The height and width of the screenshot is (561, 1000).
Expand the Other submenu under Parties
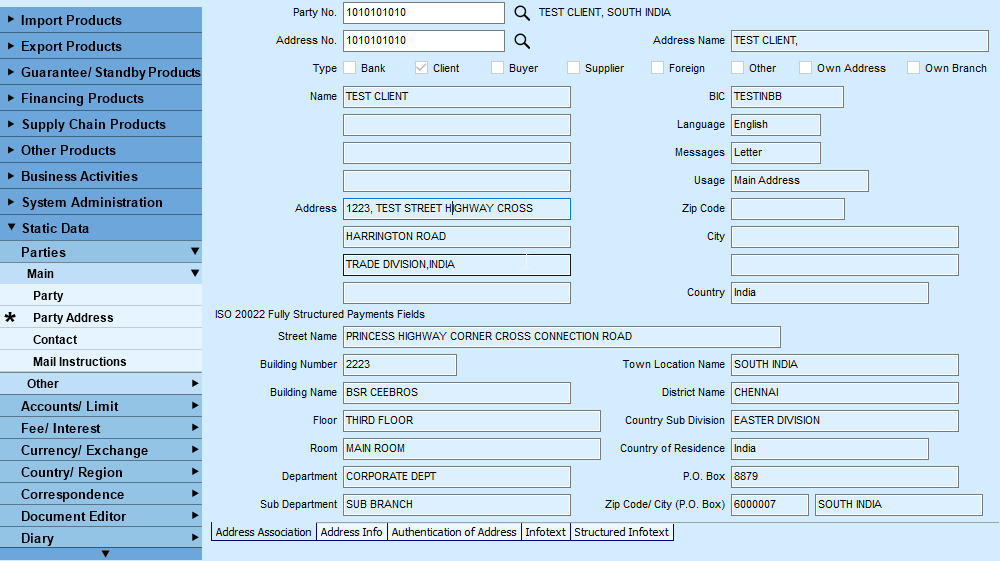[x=101, y=384]
